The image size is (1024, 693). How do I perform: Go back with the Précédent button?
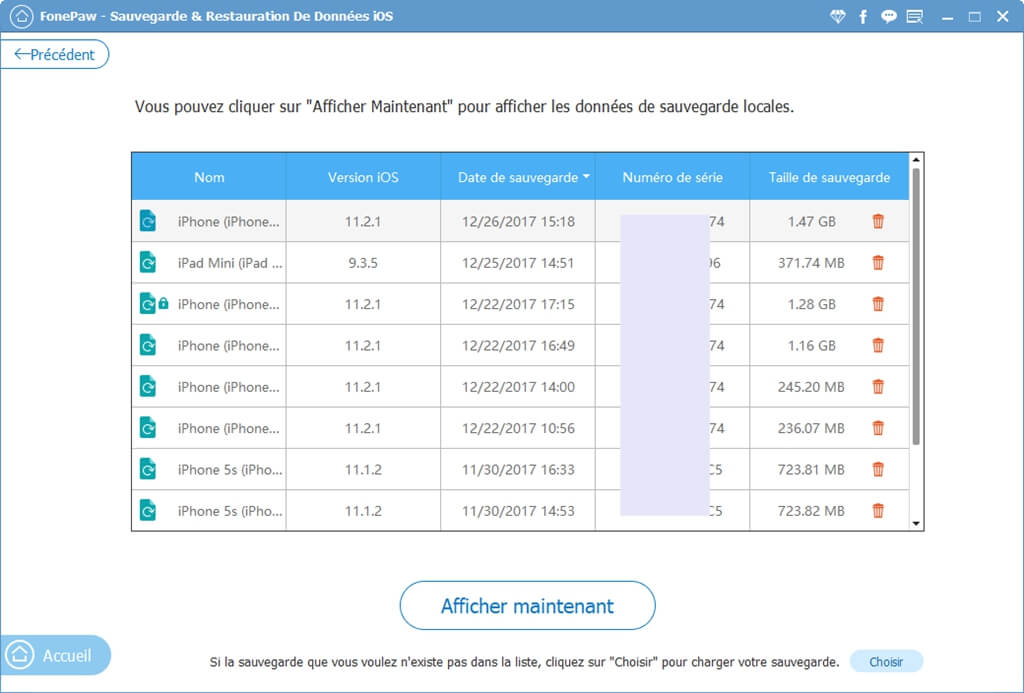(x=55, y=54)
